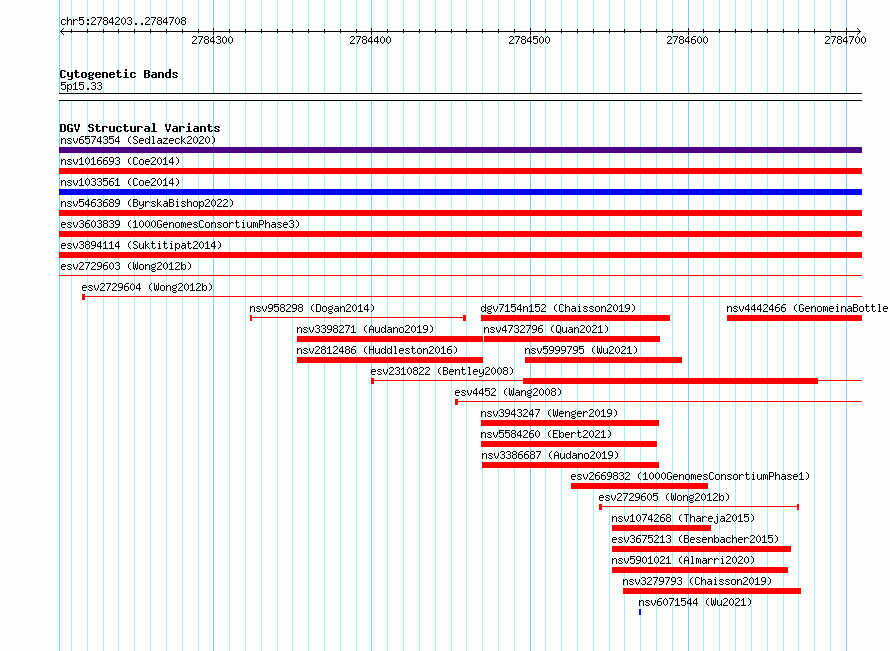Open nsv2812486 (Huddleston2016) label
The image size is (890, 651).
[377, 350]
